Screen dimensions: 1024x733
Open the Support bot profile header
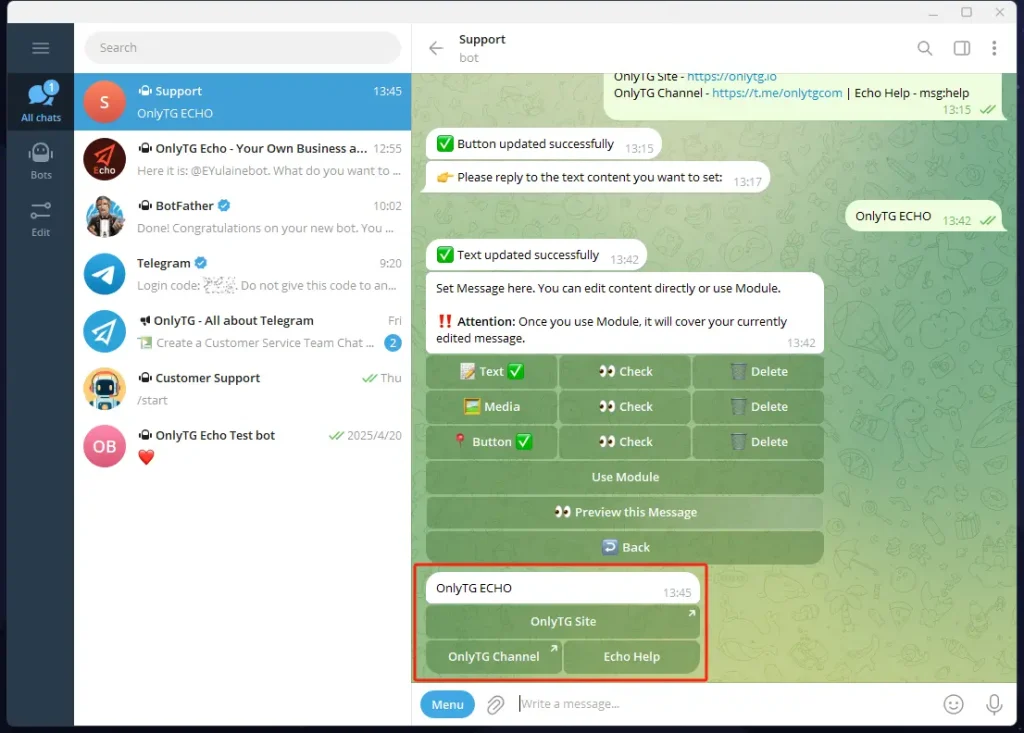pos(482,48)
